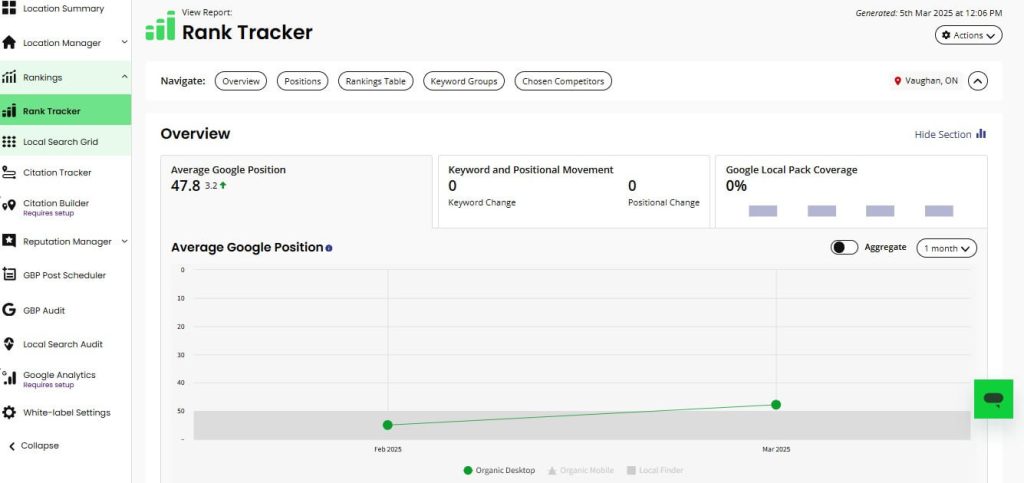Viewport: 1024px width, 483px height.
Task: Open the green chat widget
Action: click(x=993, y=399)
